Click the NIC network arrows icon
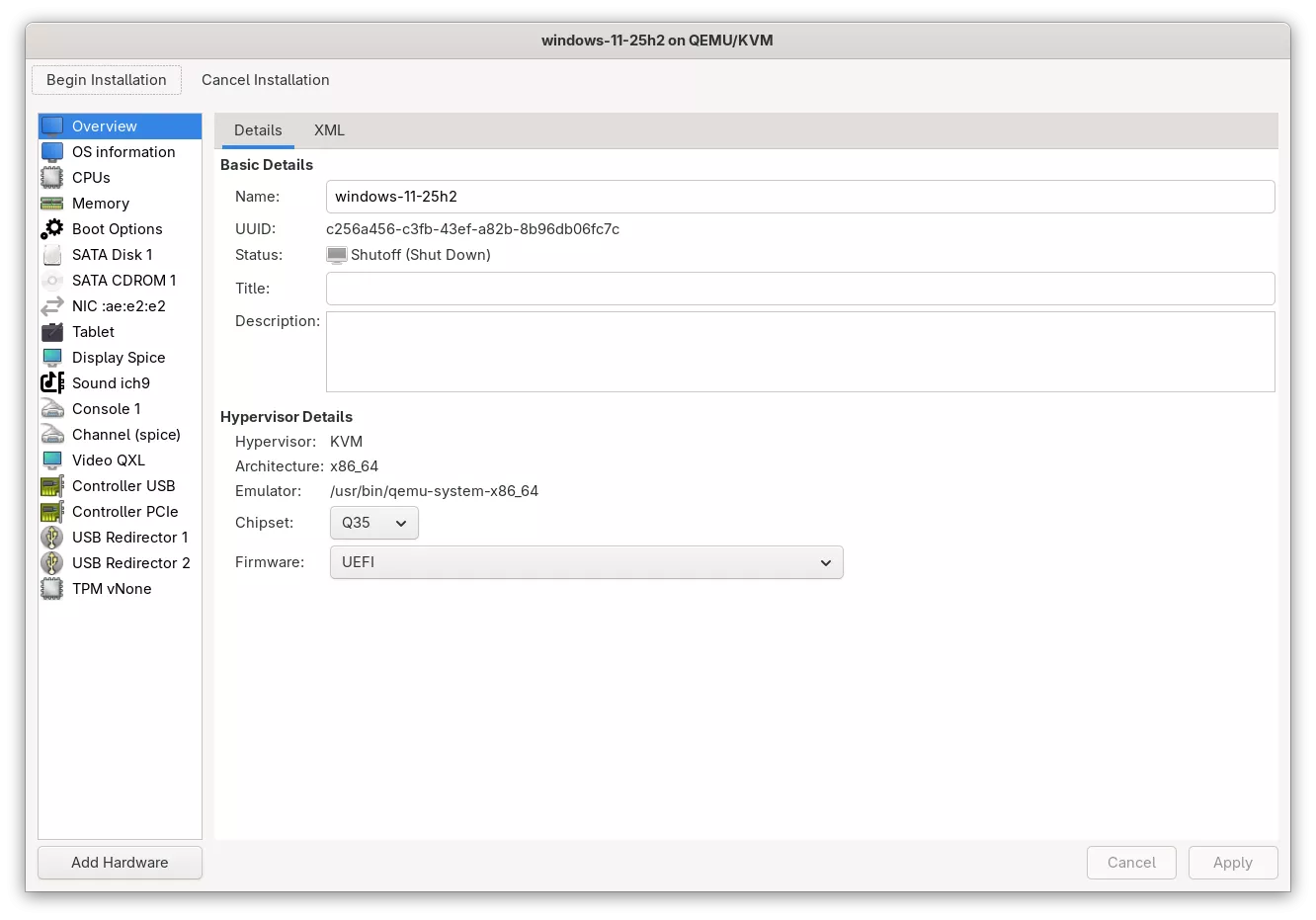This screenshot has width=1316, height=920. click(x=52, y=306)
